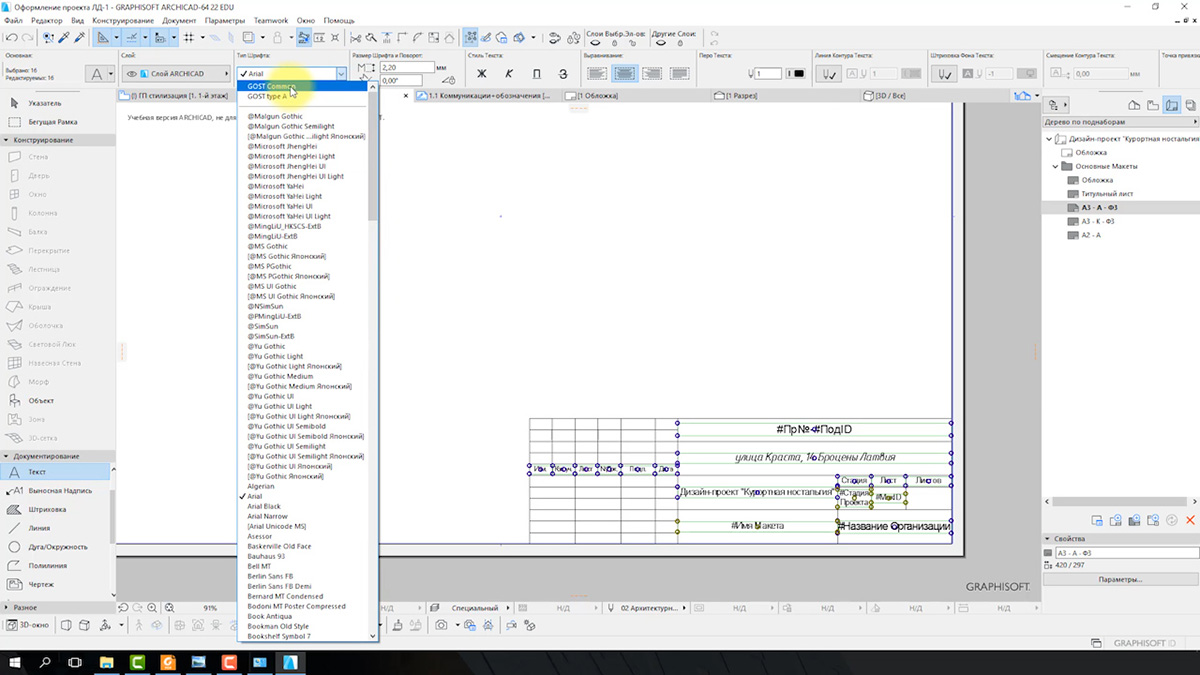Select the Штриховка tool
This screenshot has height=675, width=1200.
click(45, 509)
